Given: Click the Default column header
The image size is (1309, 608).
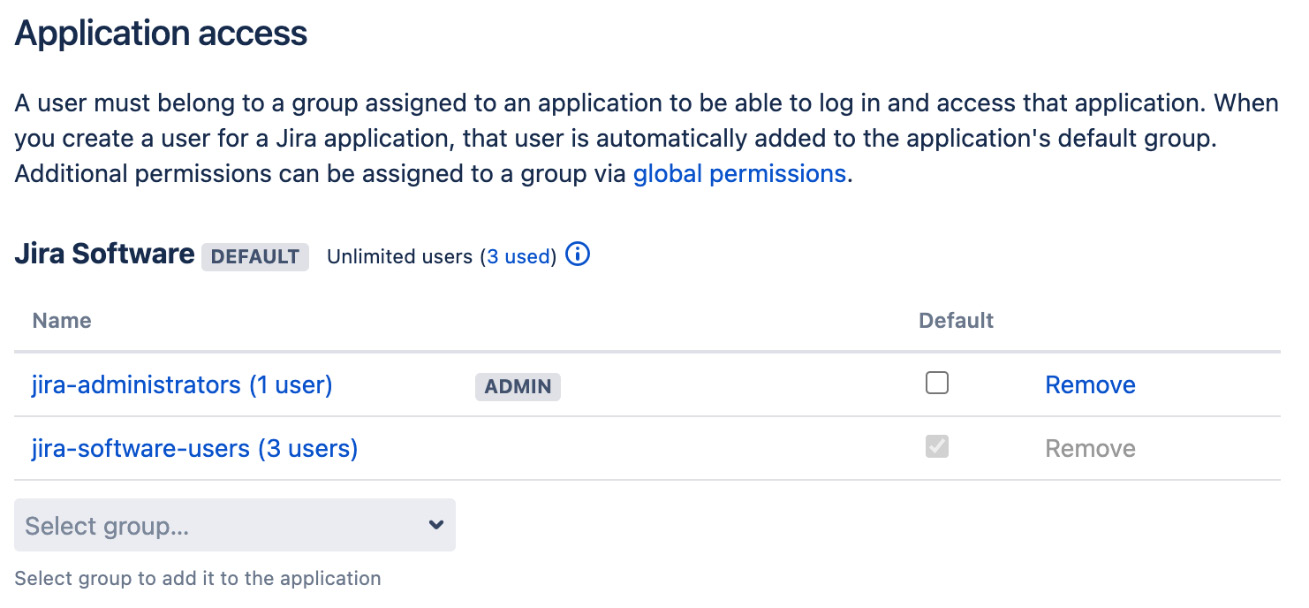Looking at the screenshot, I should [955, 320].
